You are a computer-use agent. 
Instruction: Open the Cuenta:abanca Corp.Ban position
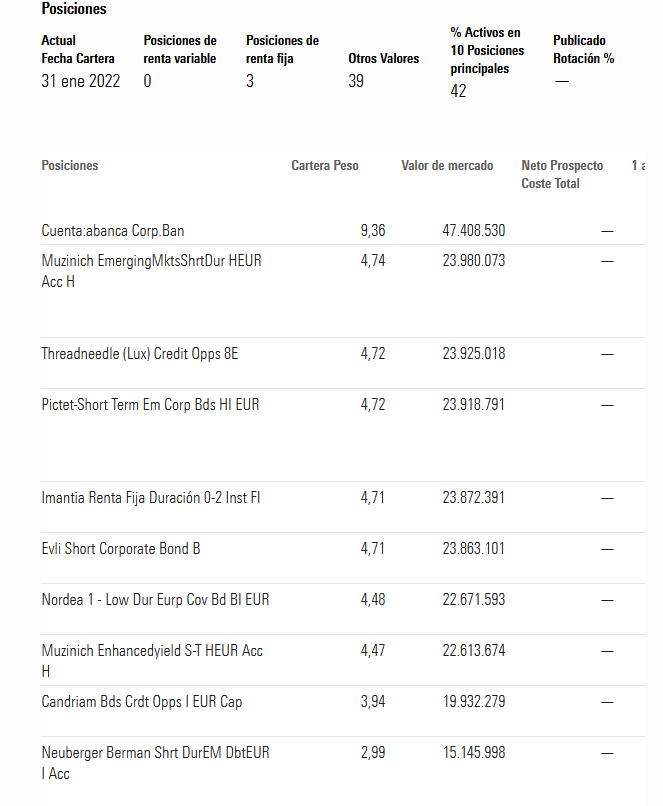pos(113,230)
